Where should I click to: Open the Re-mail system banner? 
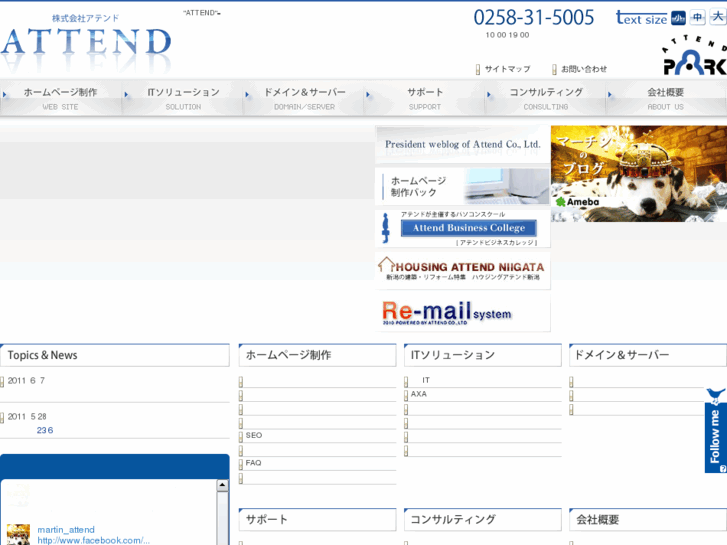point(463,312)
